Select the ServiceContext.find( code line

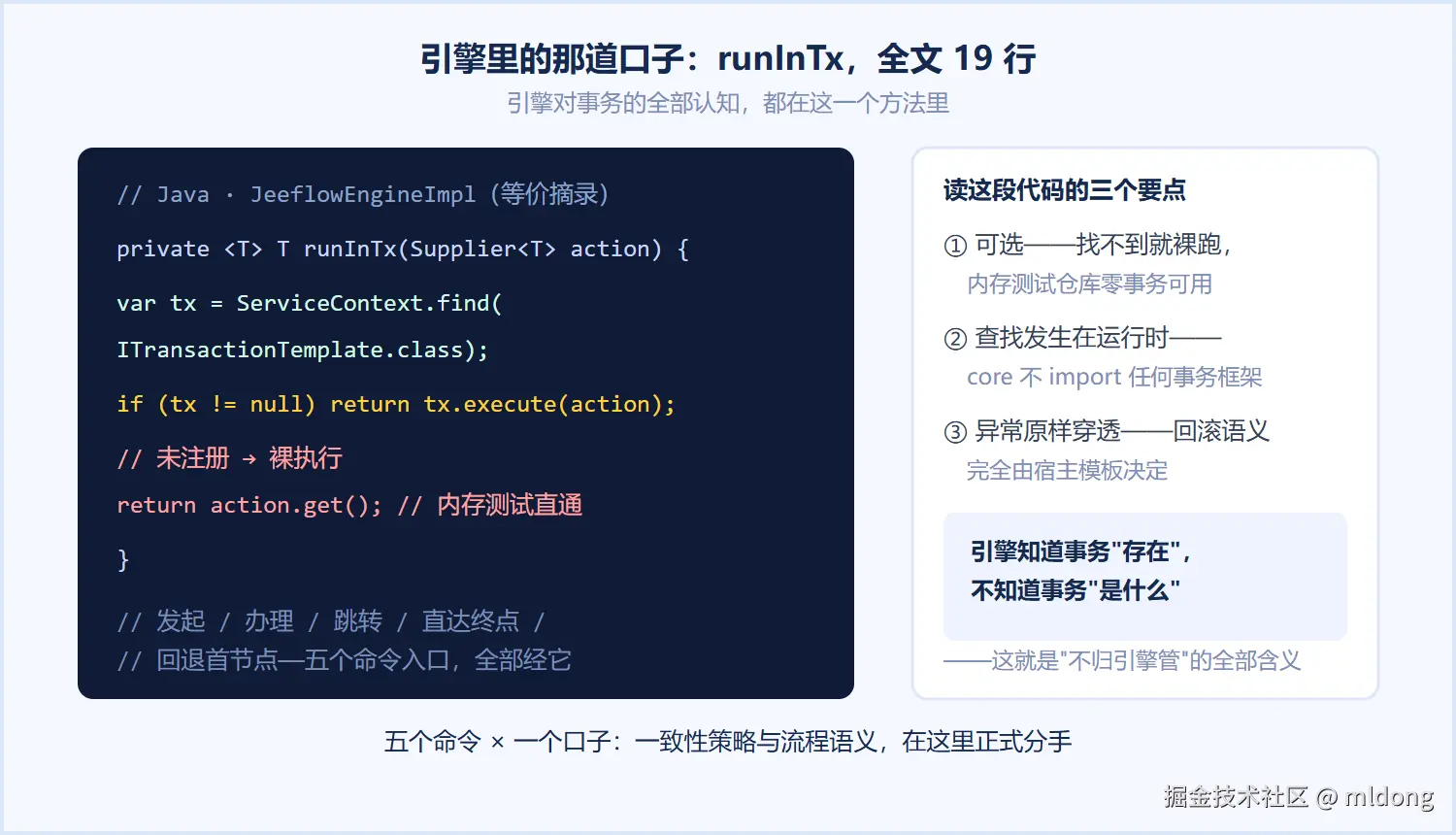click(310, 303)
